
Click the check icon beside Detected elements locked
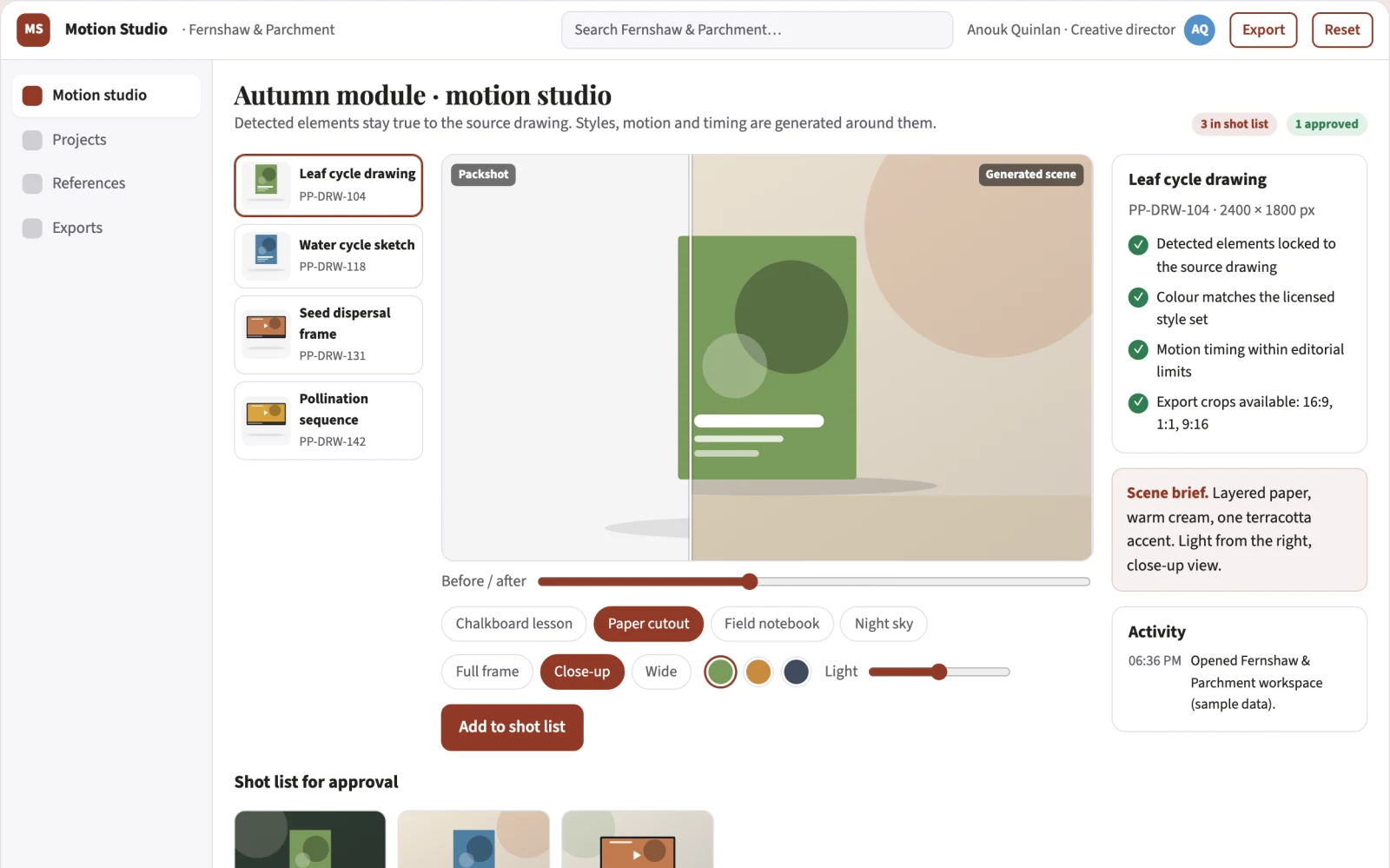(x=1138, y=245)
